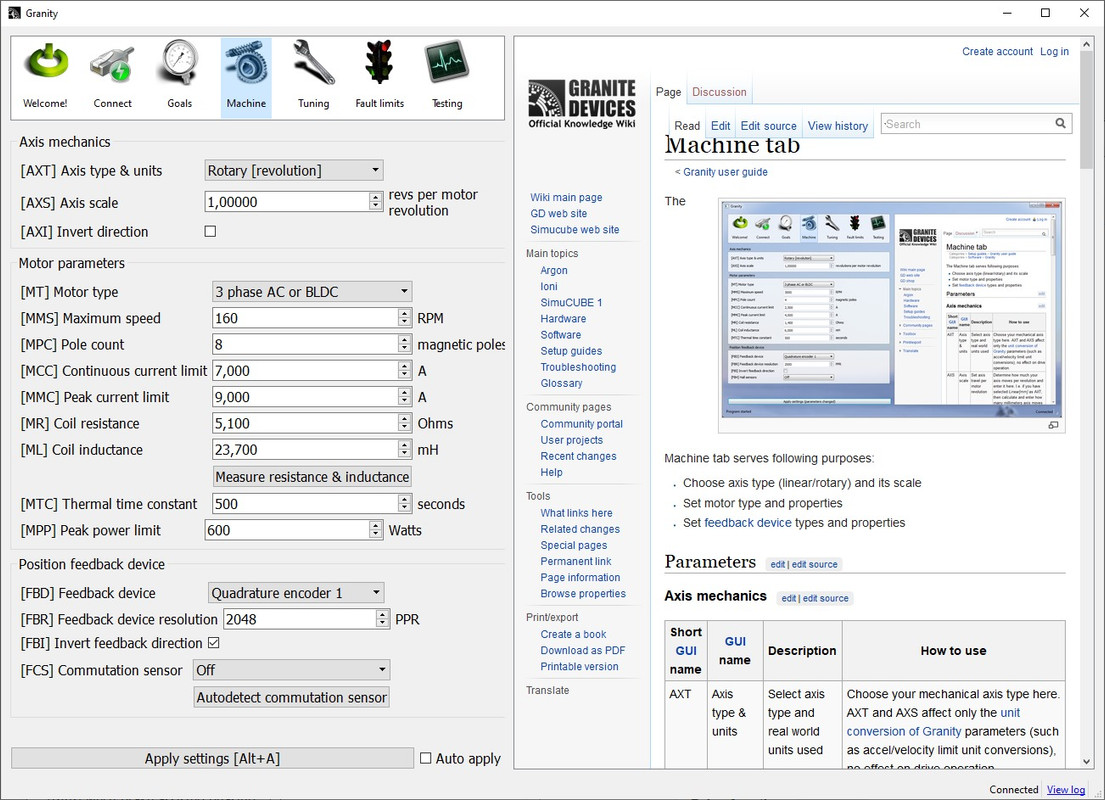This screenshot has width=1105, height=800.
Task: Click the FBR Feedback device resolution spinner
Action: pos(382,619)
